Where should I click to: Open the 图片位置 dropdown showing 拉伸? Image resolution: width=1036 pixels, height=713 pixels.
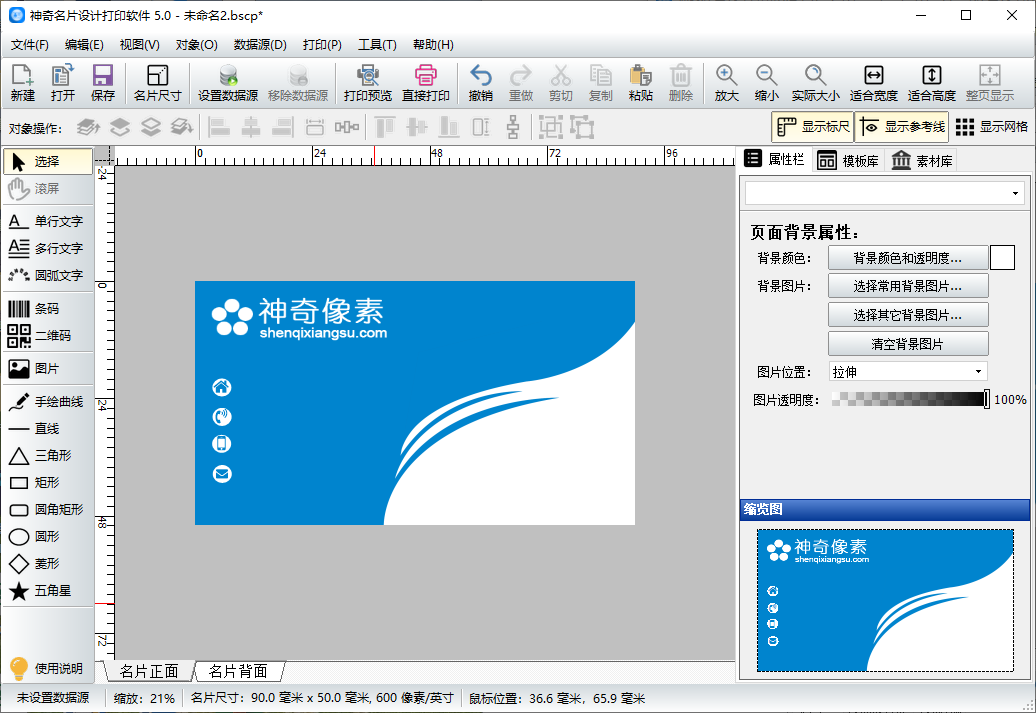click(x=907, y=372)
